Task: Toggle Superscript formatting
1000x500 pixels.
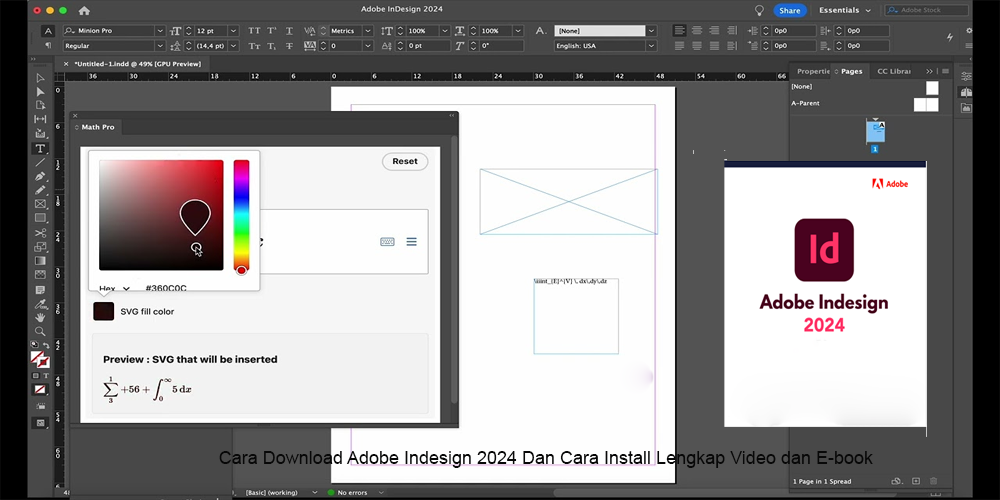Action: click(x=272, y=31)
